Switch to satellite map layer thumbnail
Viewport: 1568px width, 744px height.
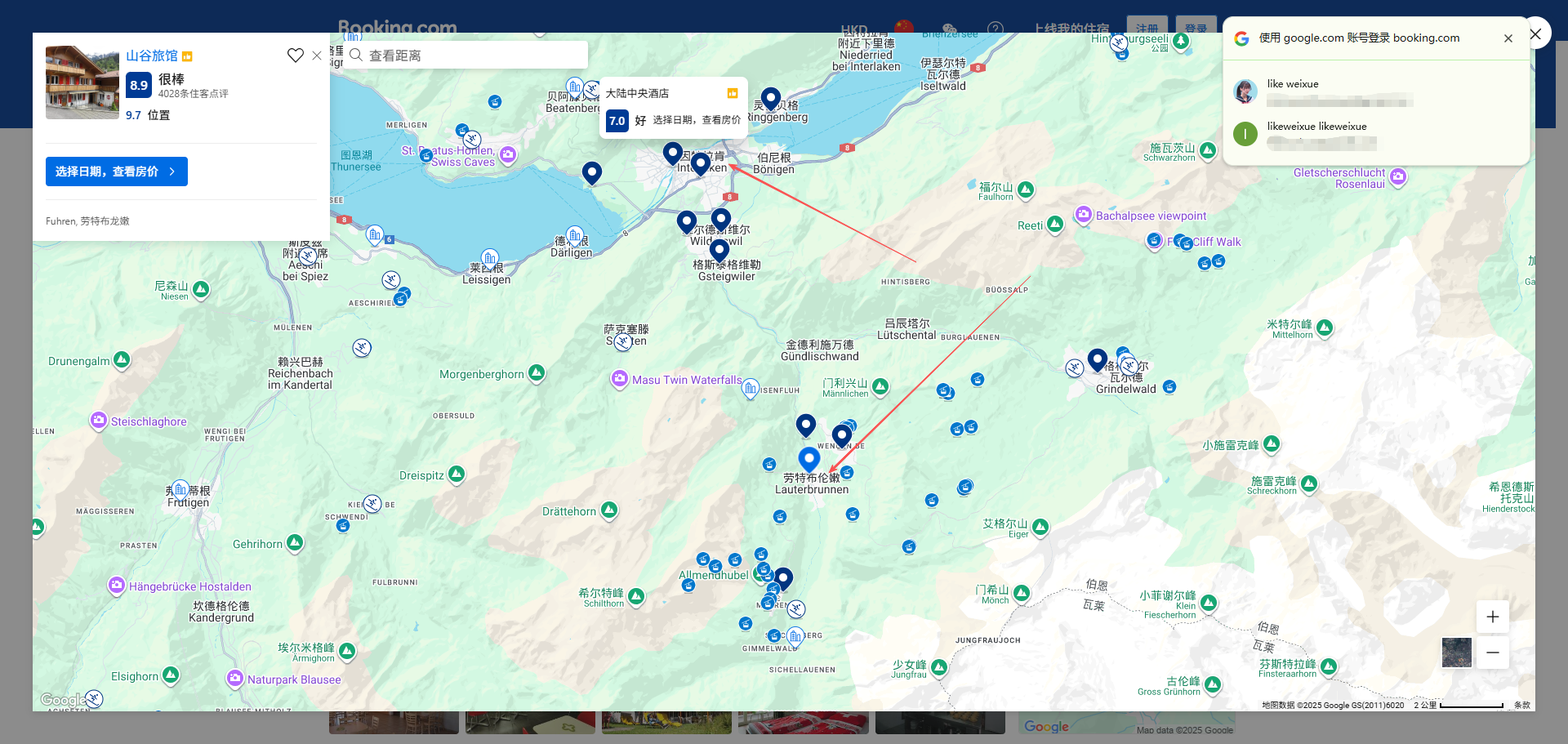pyautogui.click(x=1456, y=653)
